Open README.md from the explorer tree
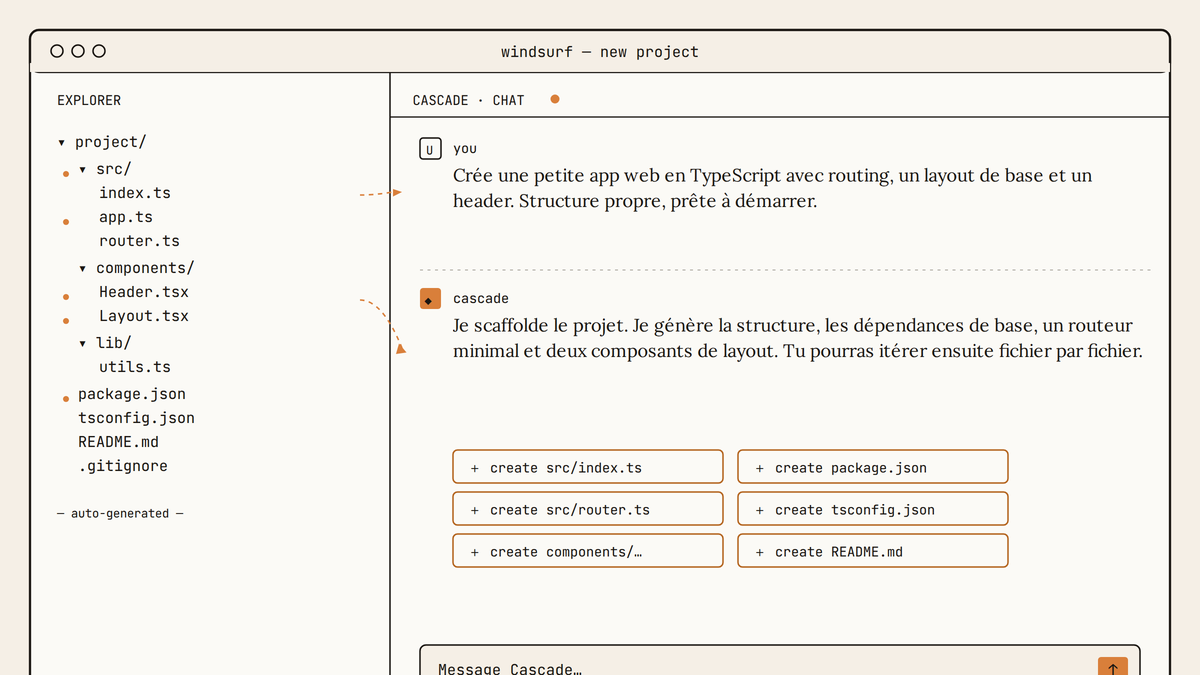Image resolution: width=1200 pixels, height=675 pixels. 118,442
